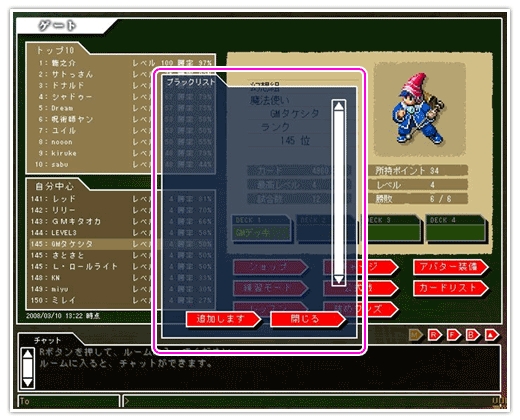Screen dimensions: 520x420
Task: Click the To recipient input field
Action: (68, 401)
